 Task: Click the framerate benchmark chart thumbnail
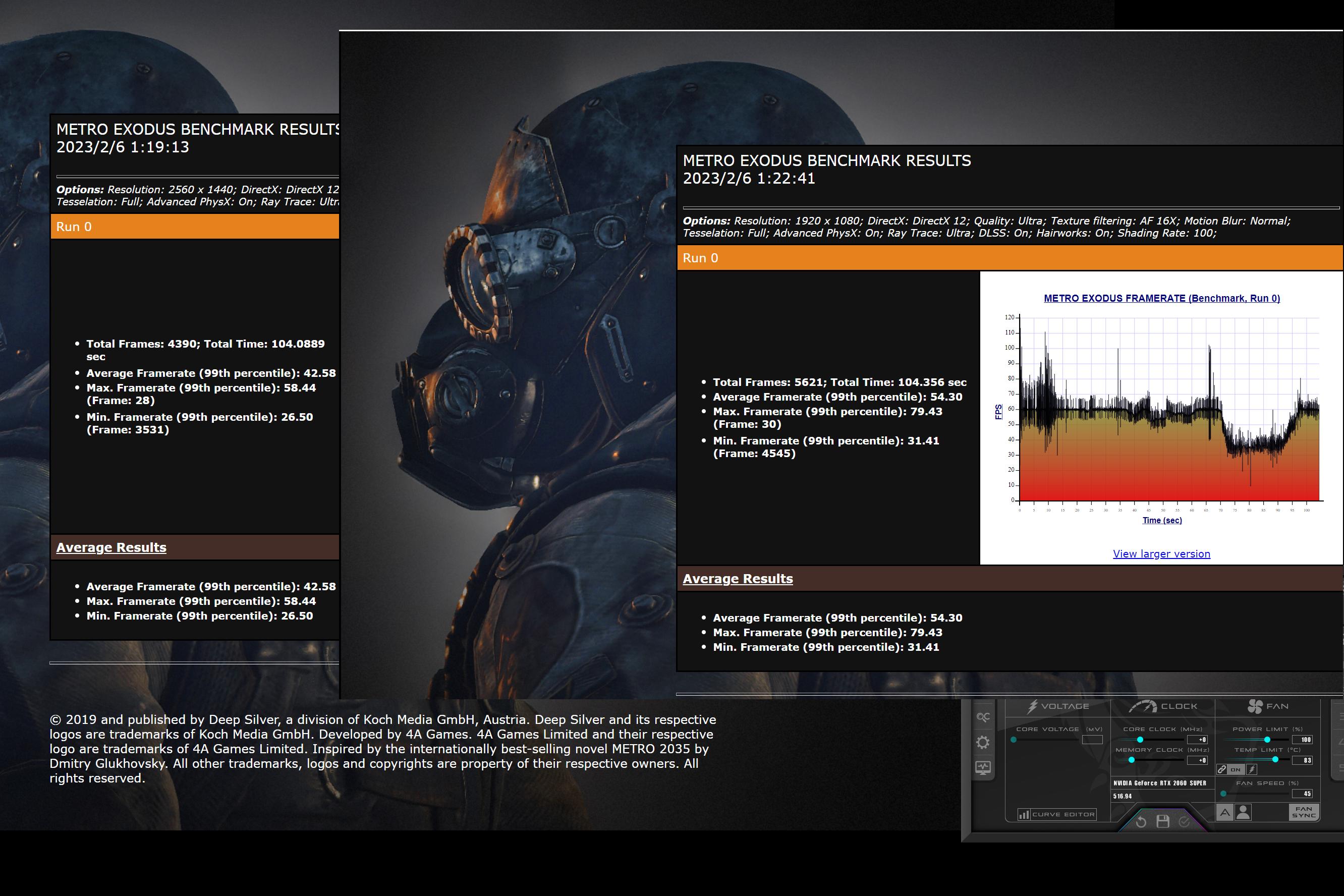(1161, 409)
